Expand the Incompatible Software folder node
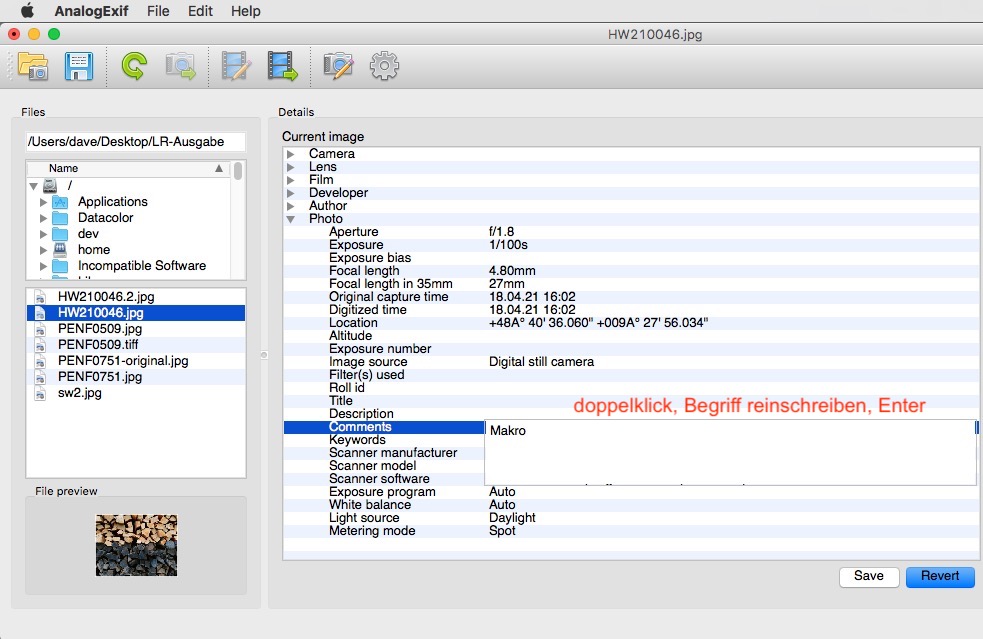This screenshot has width=983, height=639. (43, 266)
